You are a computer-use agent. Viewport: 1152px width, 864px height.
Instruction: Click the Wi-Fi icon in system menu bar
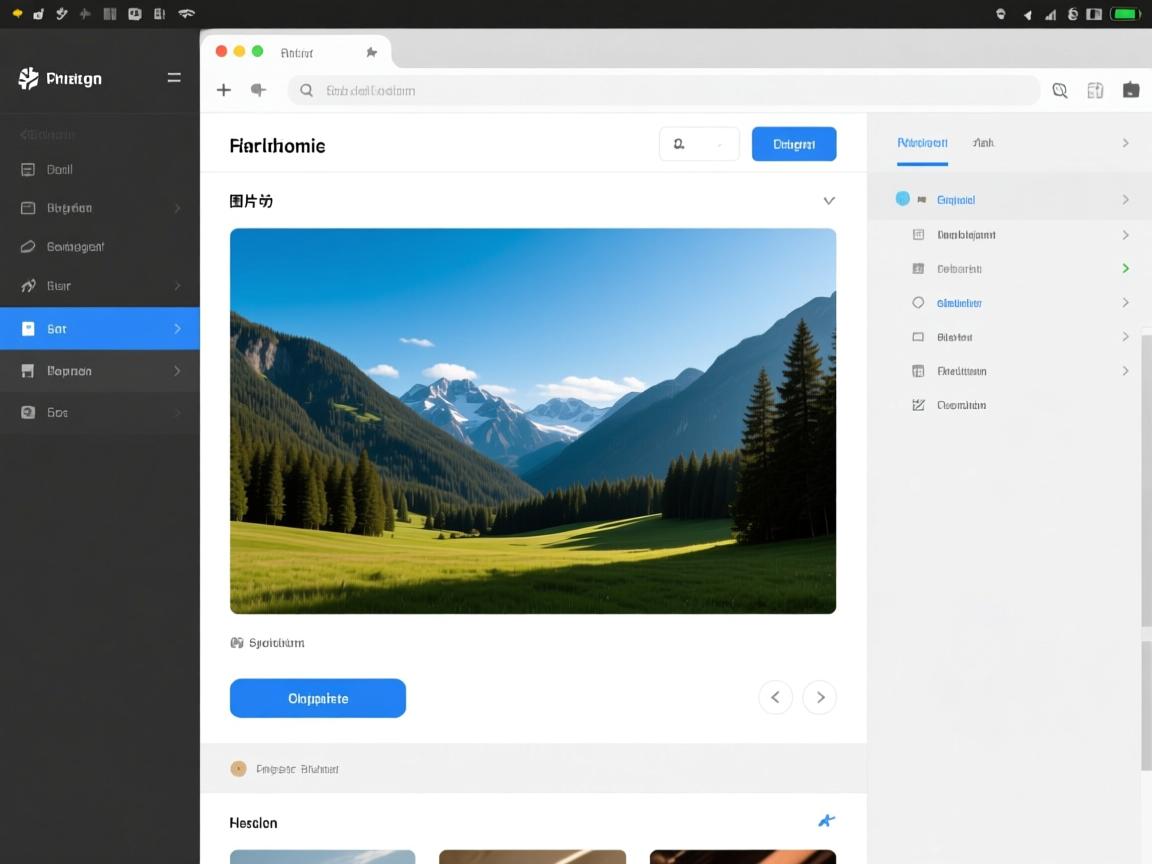pos(186,14)
